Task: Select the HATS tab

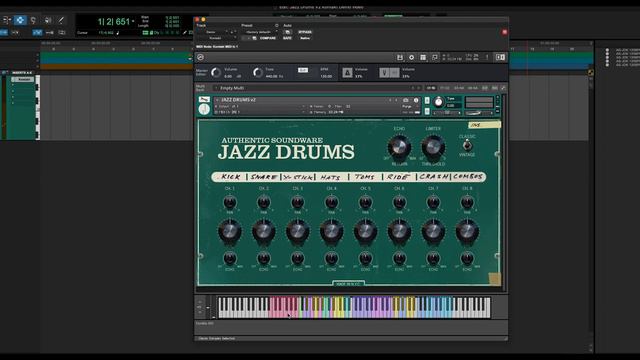Action: pos(331,177)
